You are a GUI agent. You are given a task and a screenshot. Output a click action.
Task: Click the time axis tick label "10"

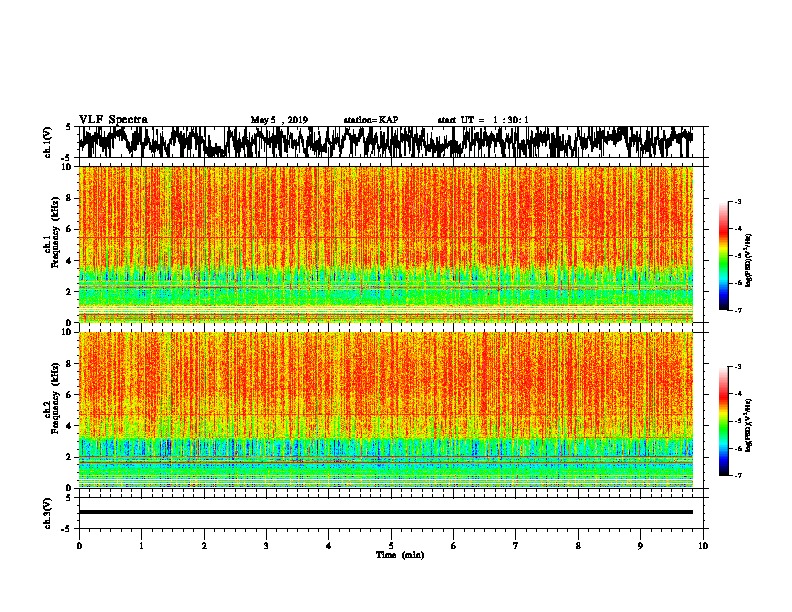click(703, 546)
